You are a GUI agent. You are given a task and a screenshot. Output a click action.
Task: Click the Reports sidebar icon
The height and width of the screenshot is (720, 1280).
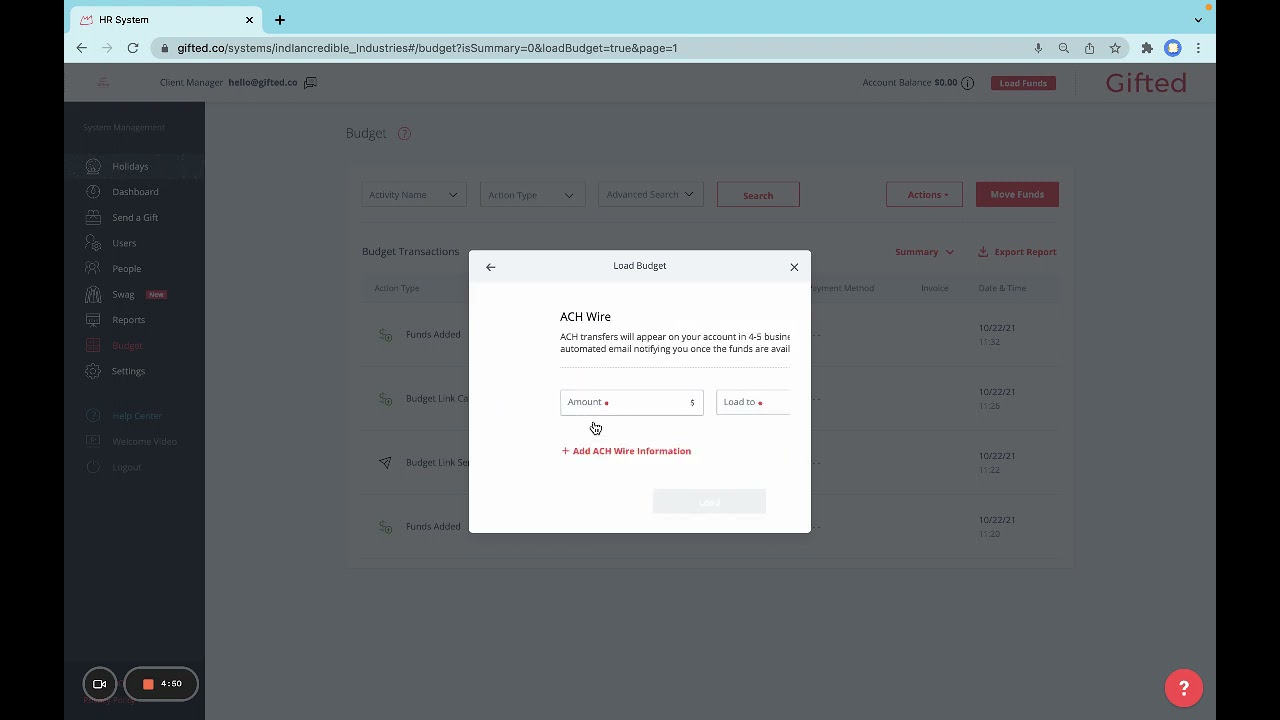[93, 320]
